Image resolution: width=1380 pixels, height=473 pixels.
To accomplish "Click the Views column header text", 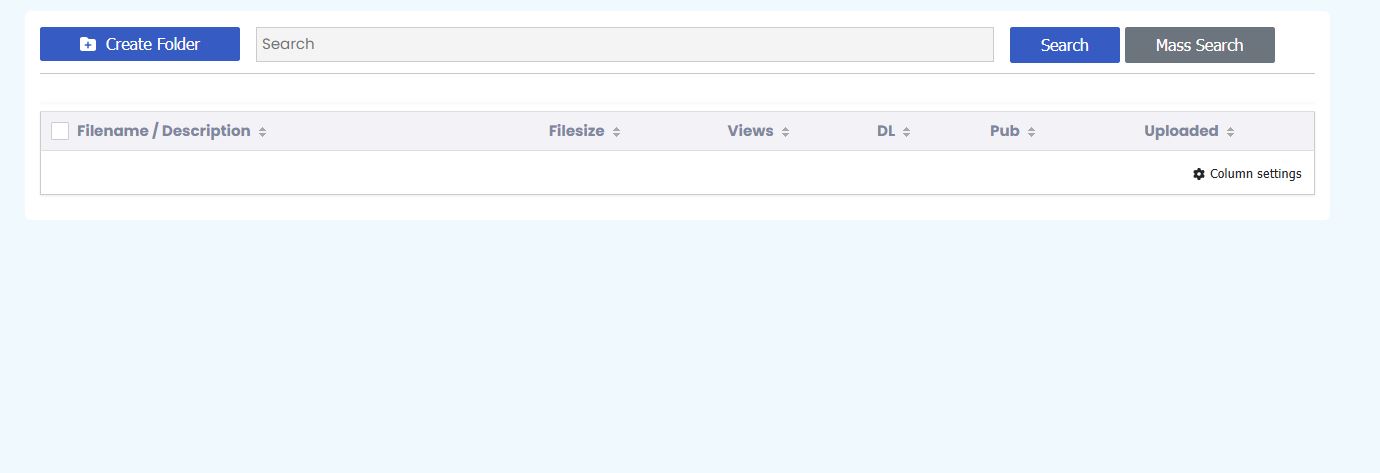I will tap(750, 131).
